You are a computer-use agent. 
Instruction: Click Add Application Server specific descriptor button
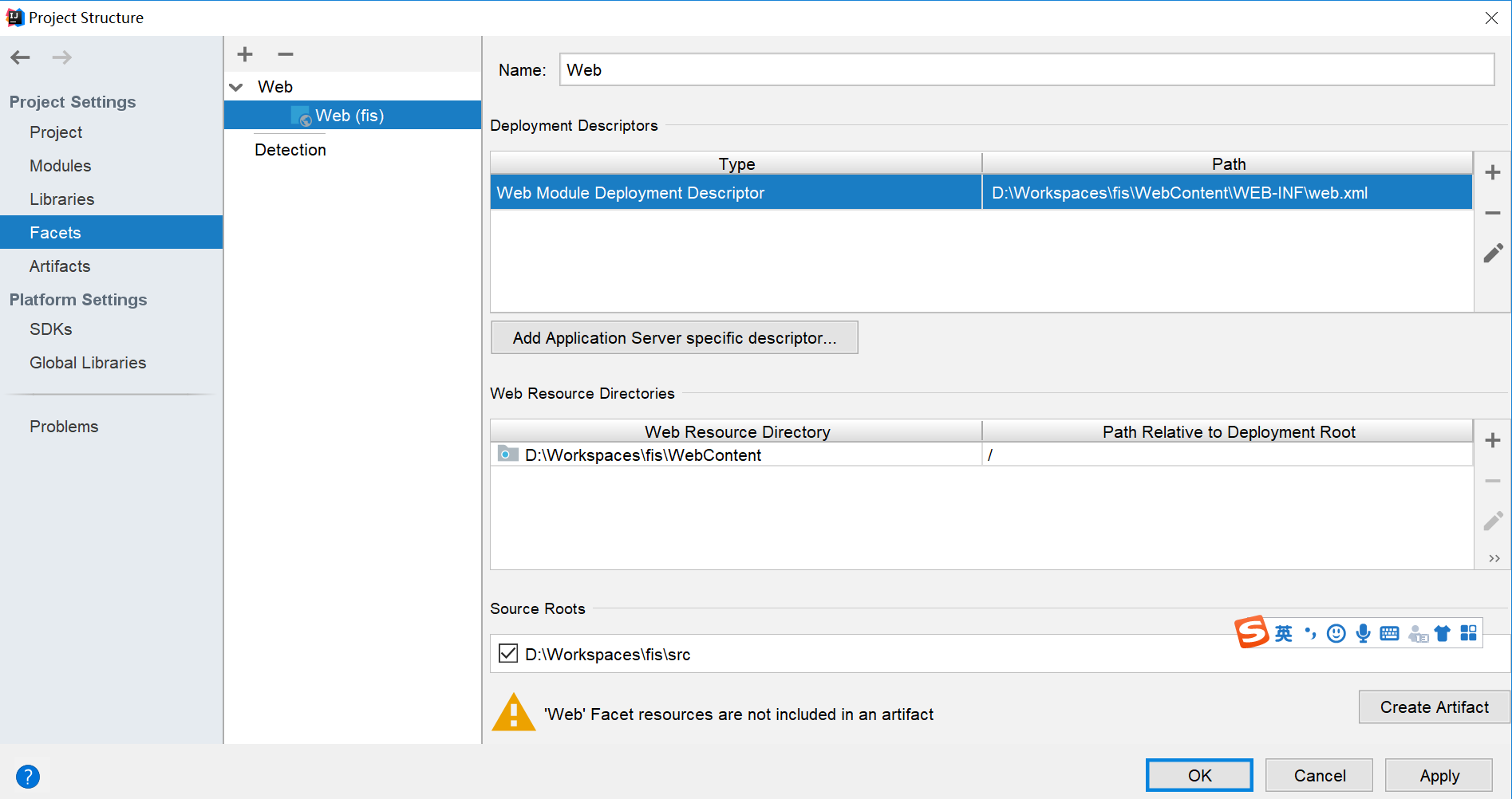click(x=674, y=337)
